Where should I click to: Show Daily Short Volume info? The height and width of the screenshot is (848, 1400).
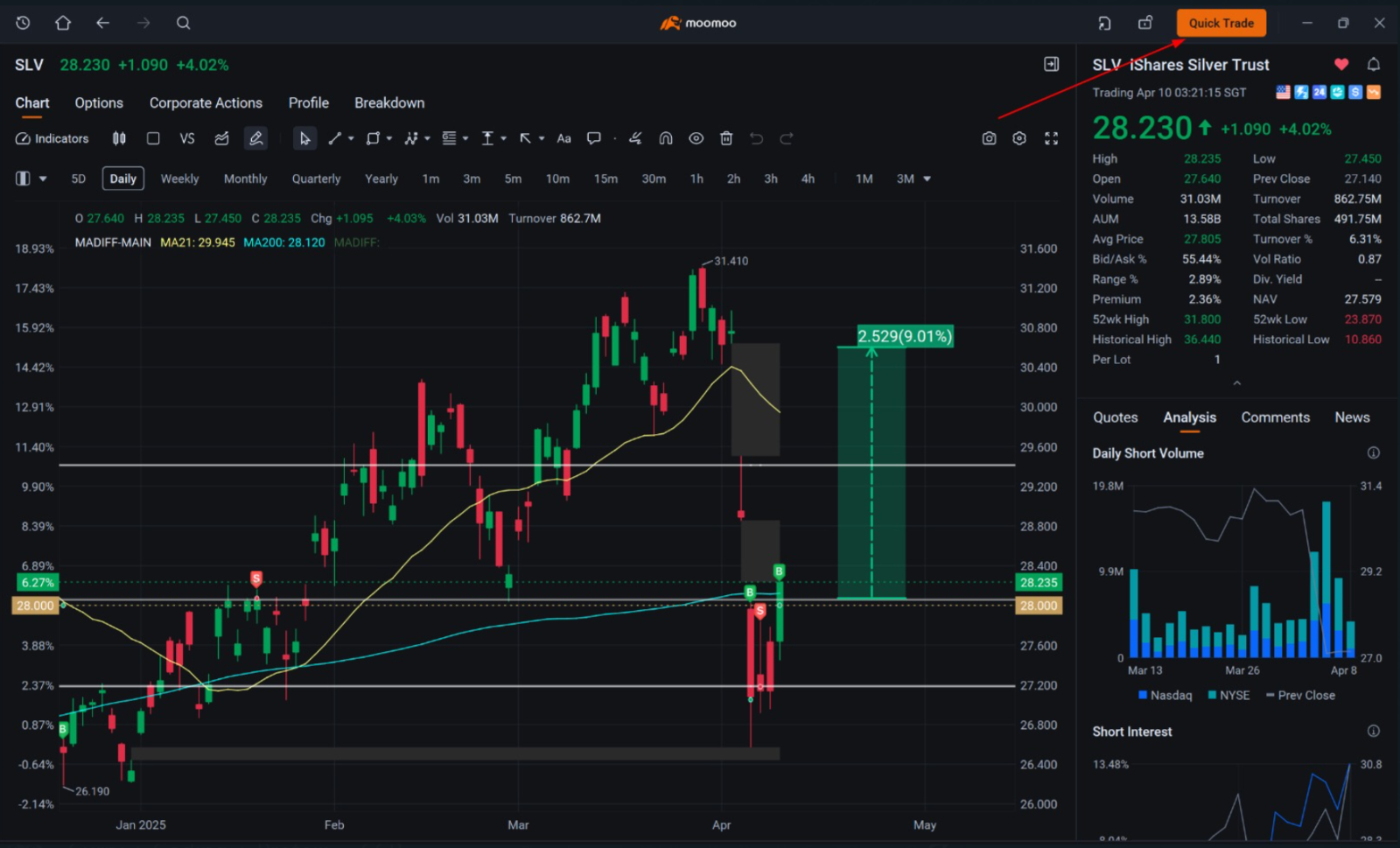(1374, 452)
